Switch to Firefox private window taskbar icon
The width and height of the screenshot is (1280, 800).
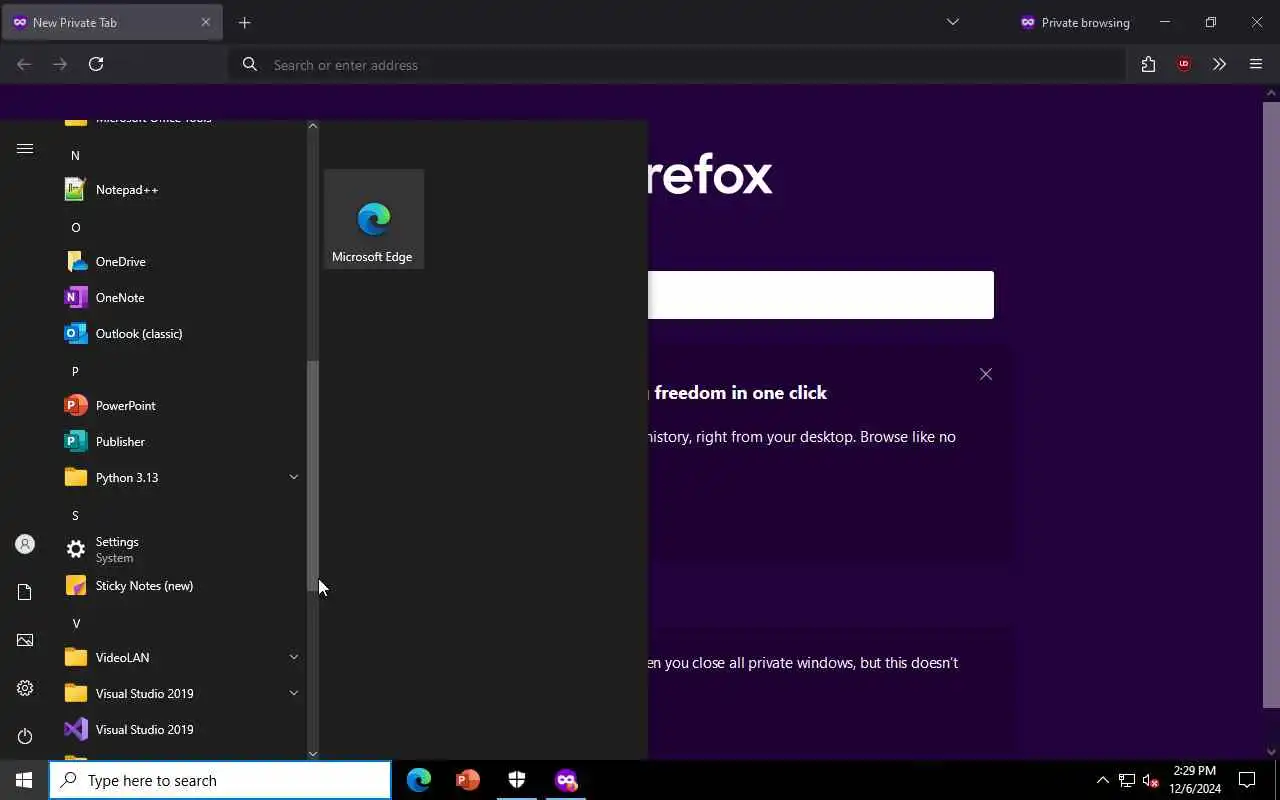566,780
